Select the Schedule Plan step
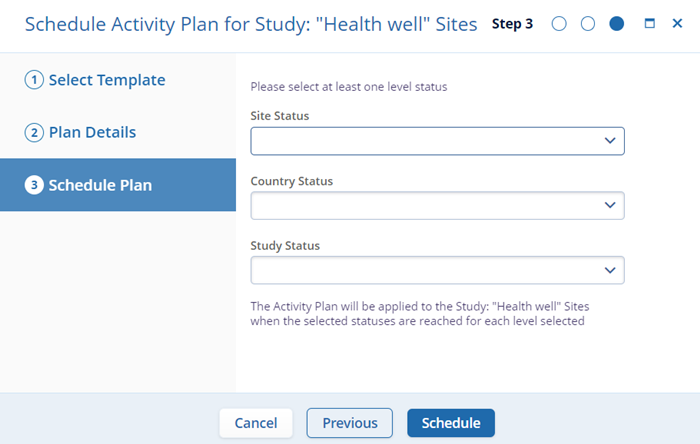Screen dimensions: 700x444 [100, 185]
